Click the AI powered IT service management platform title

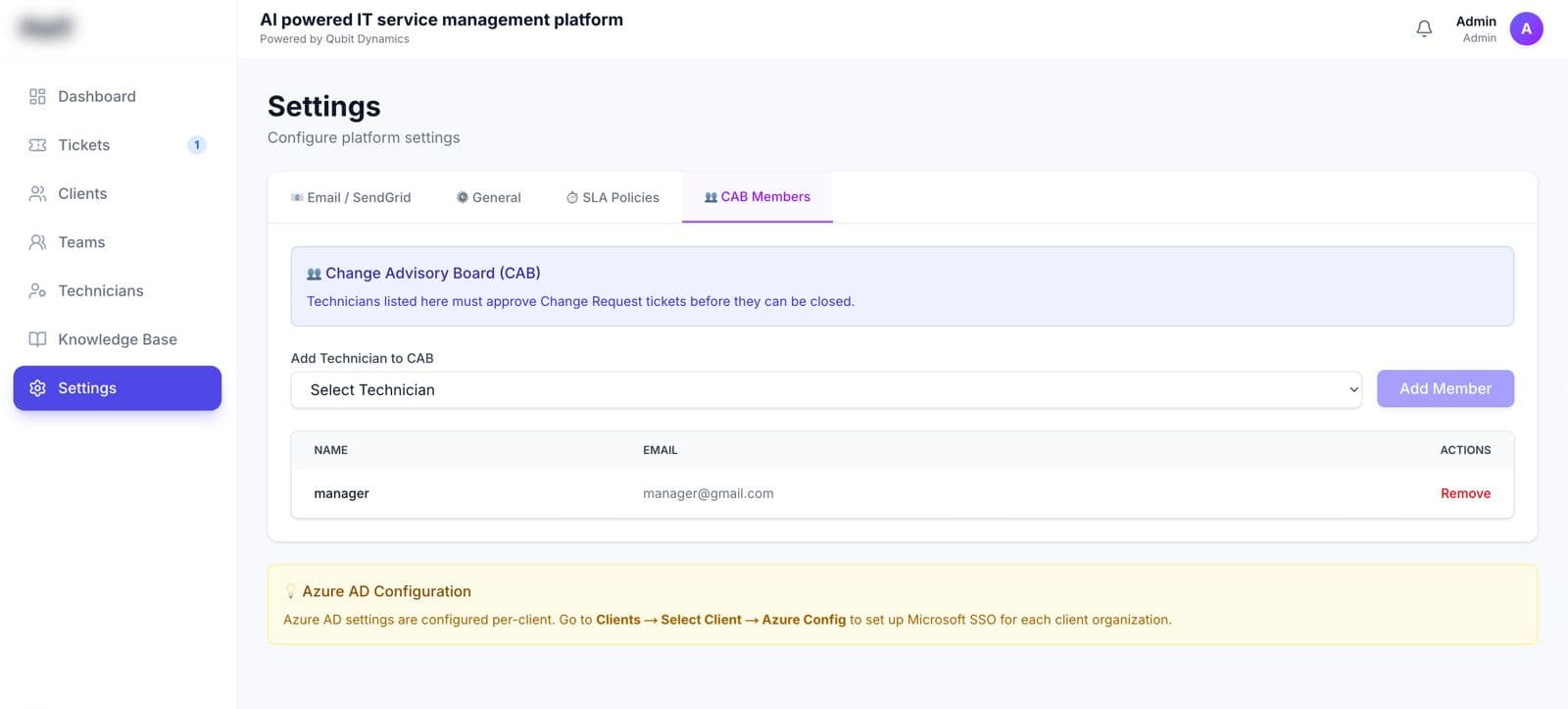(441, 20)
